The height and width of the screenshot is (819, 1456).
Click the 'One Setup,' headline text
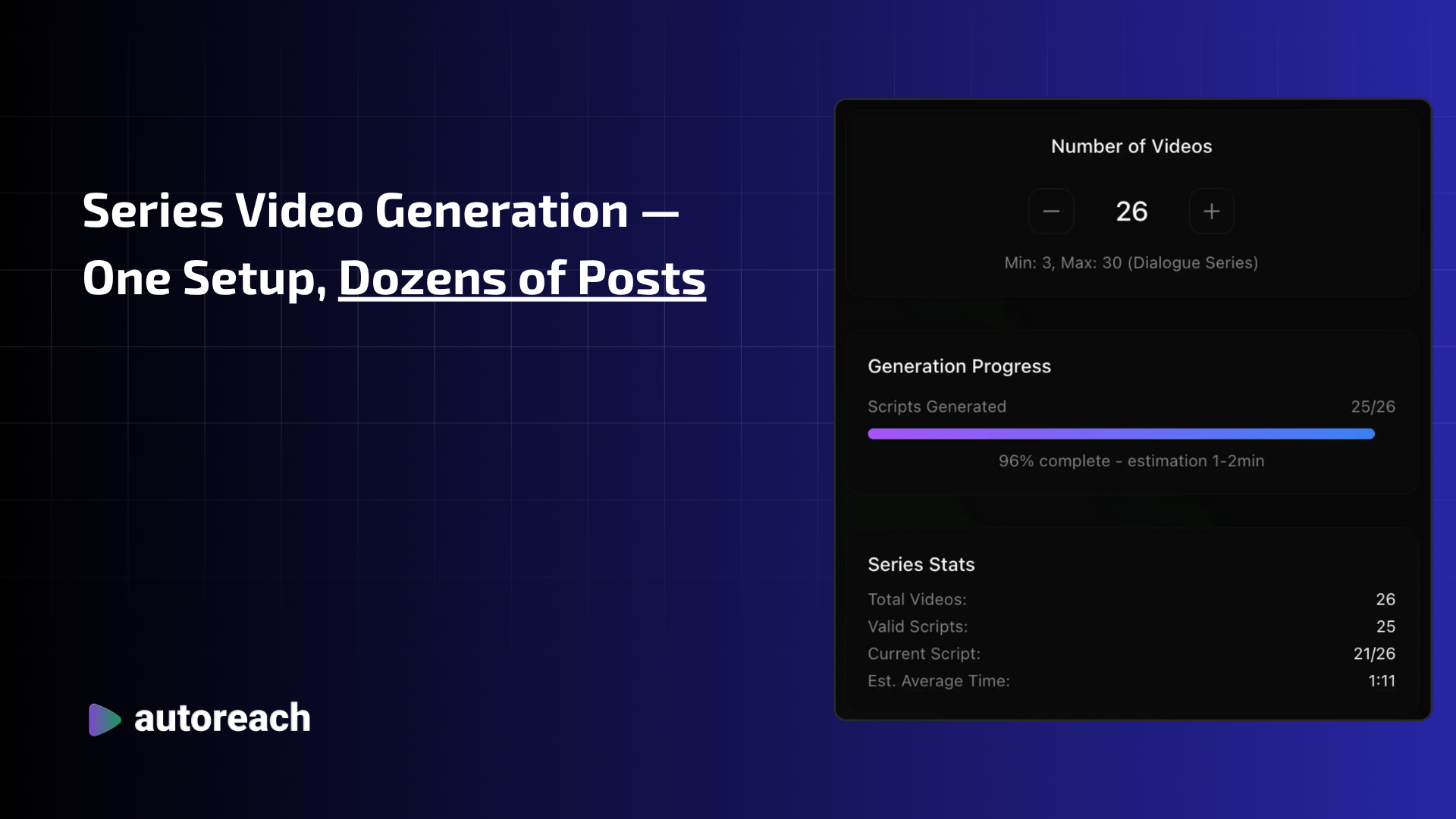[203, 278]
